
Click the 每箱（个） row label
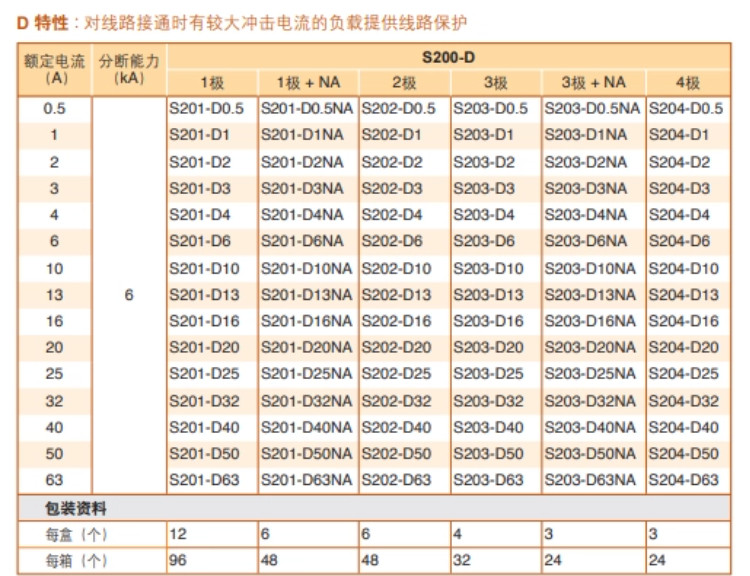(x=77, y=561)
